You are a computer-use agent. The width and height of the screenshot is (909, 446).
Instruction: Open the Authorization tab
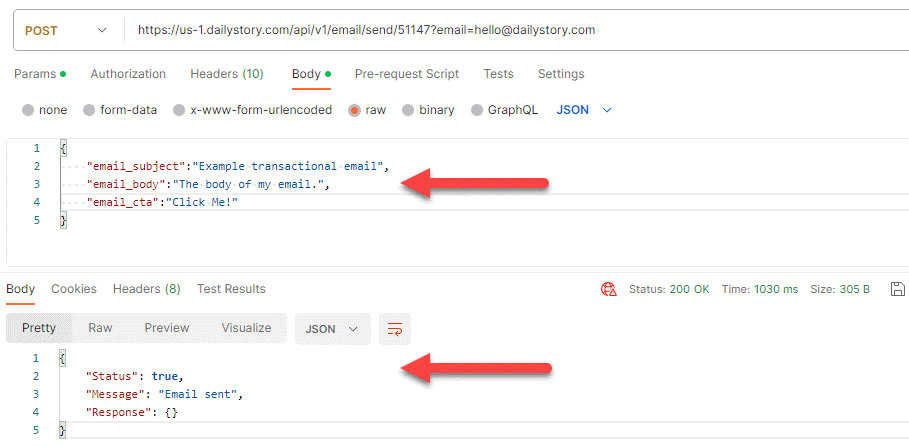point(128,74)
